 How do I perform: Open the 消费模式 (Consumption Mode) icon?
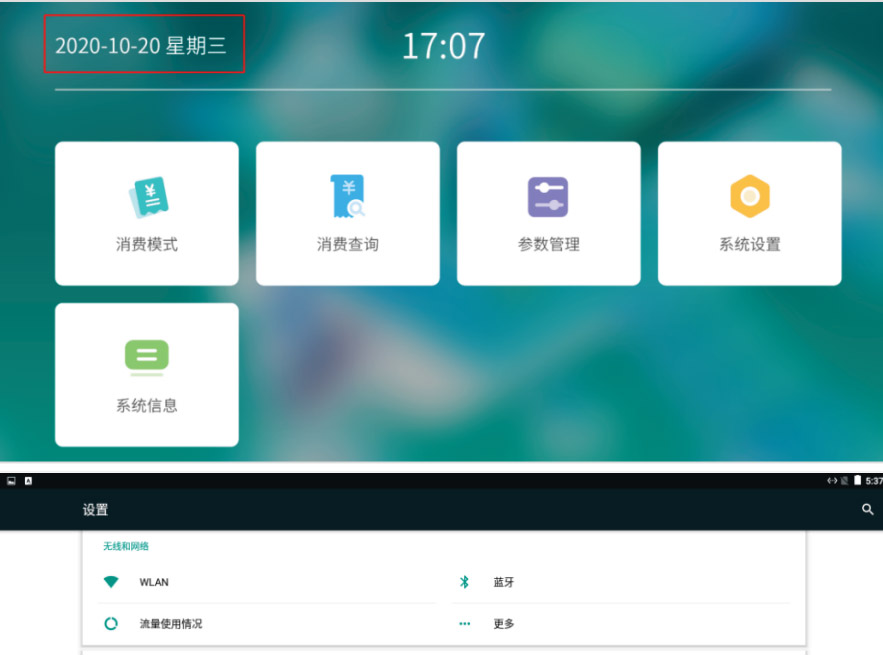coord(146,196)
